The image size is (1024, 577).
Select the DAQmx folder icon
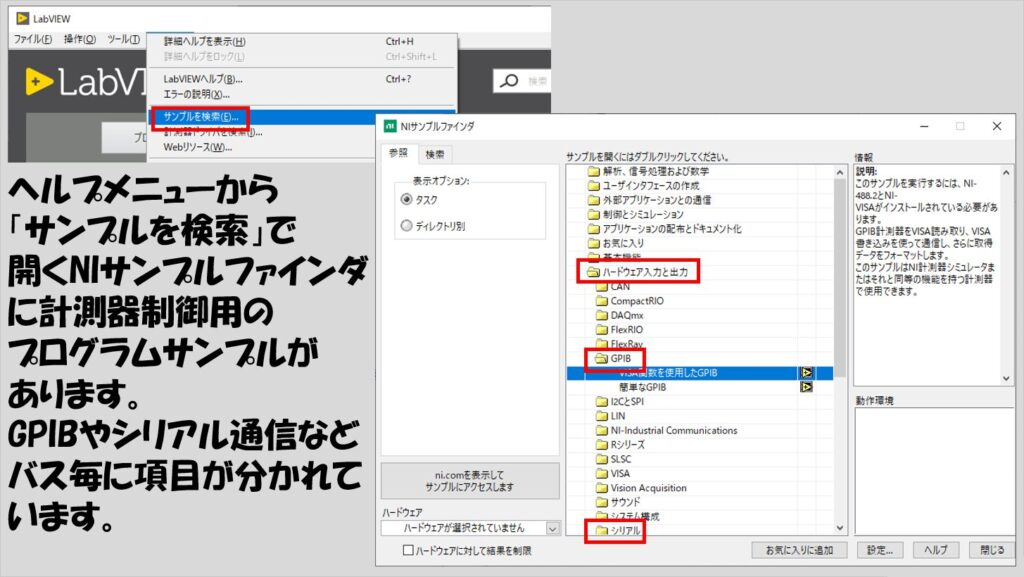point(601,315)
